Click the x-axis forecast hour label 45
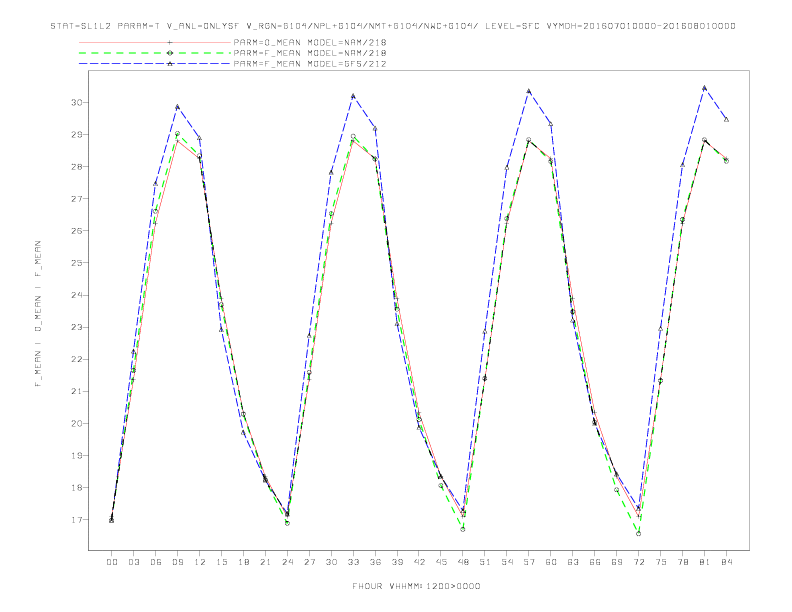Image resolution: width=792 pixels, height=612 pixels. coord(441,562)
